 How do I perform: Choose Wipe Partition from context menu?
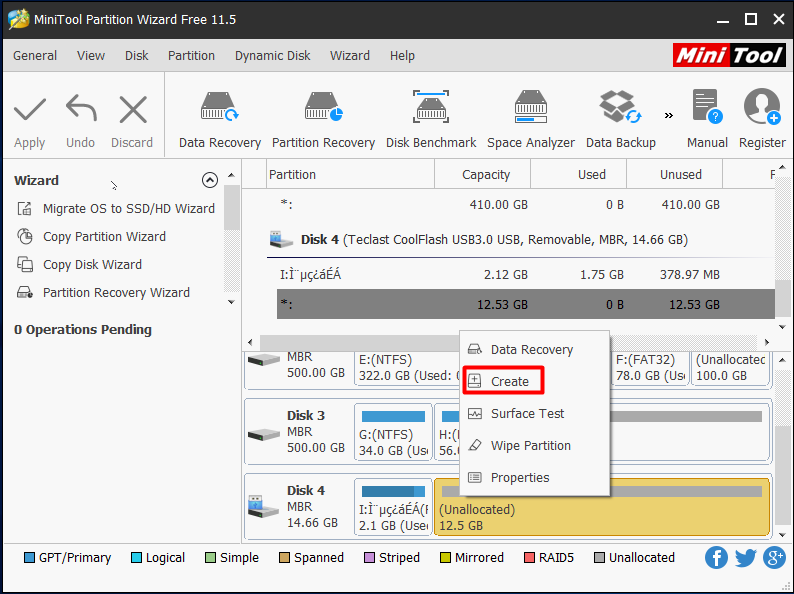pyautogui.click(x=534, y=446)
